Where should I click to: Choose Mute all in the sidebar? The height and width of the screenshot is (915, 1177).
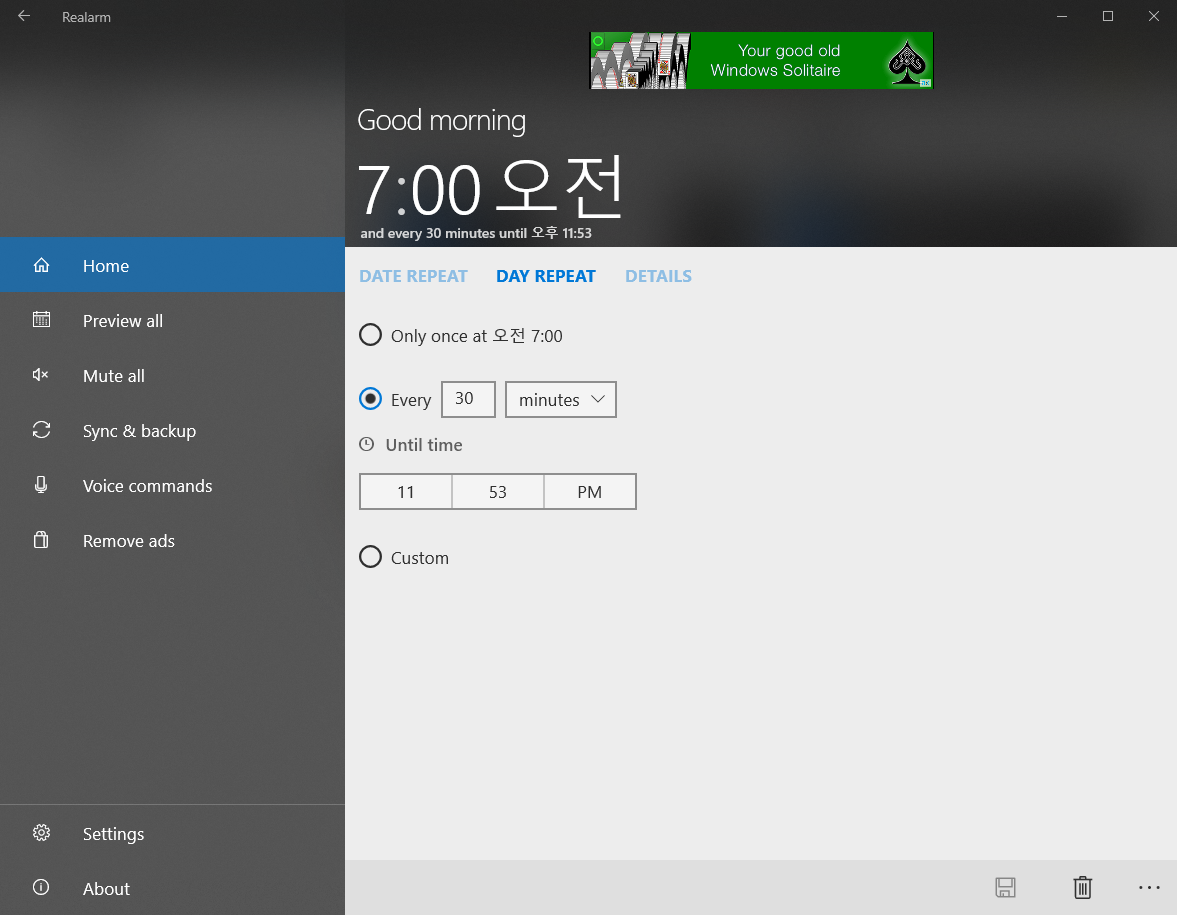(173, 375)
